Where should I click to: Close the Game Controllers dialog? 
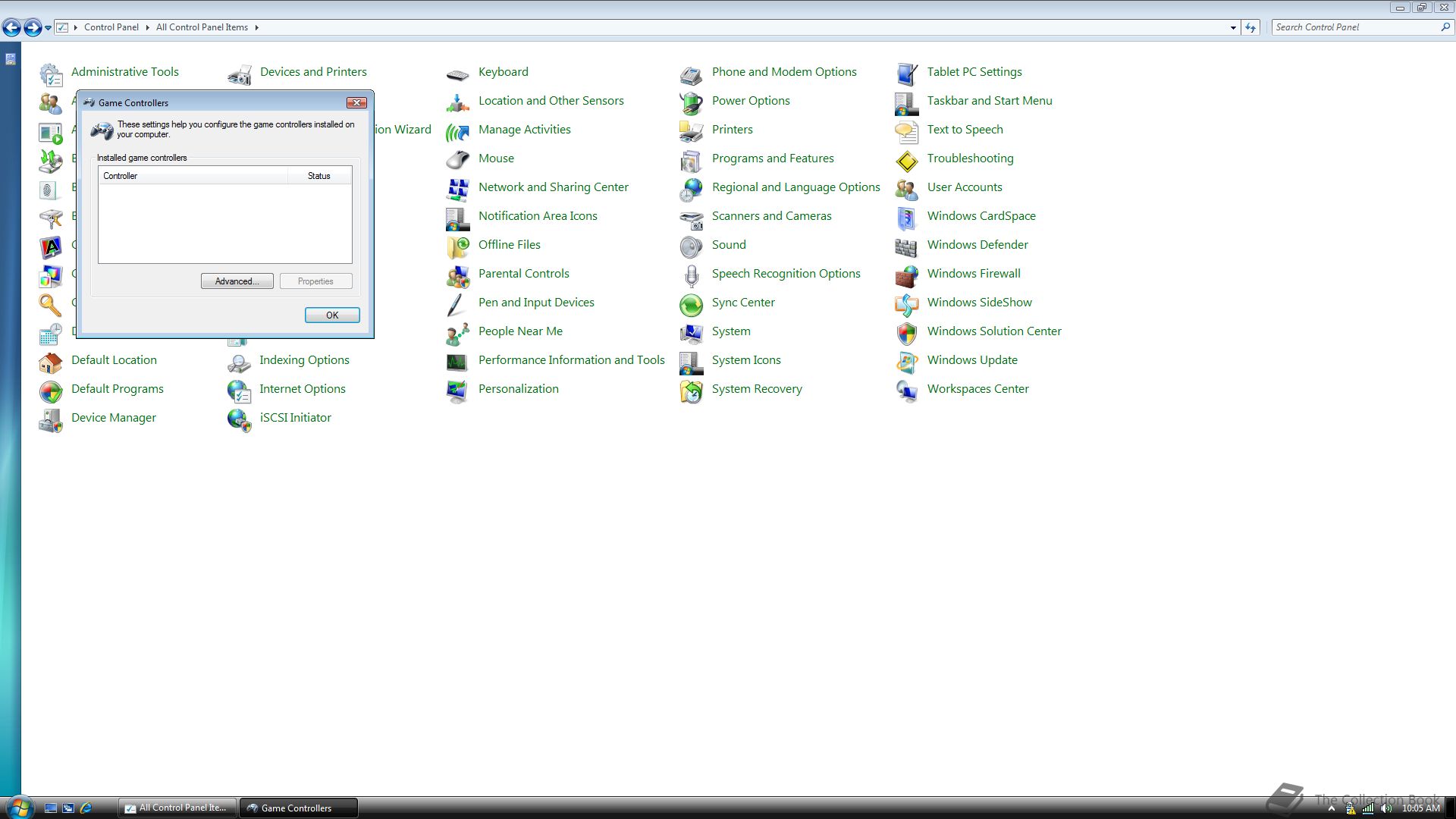pos(356,102)
